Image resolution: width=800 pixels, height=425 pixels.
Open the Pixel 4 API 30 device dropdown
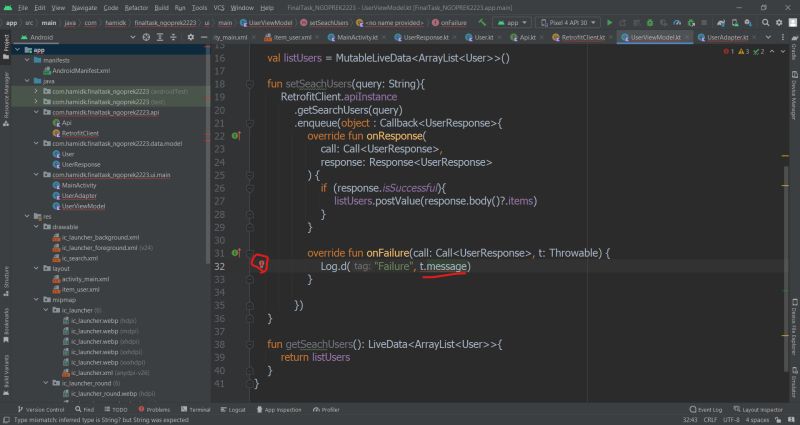pyautogui.click(x=569, y=23)
